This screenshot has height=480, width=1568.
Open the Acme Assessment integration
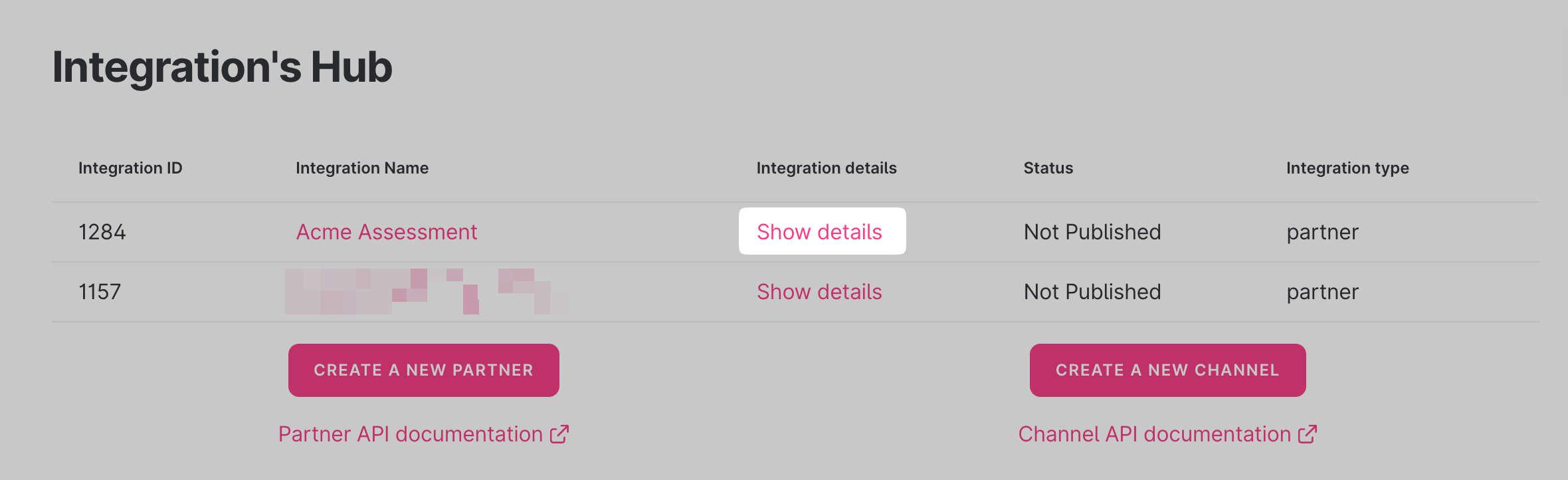pyautogui.click(x=386, y=232)
